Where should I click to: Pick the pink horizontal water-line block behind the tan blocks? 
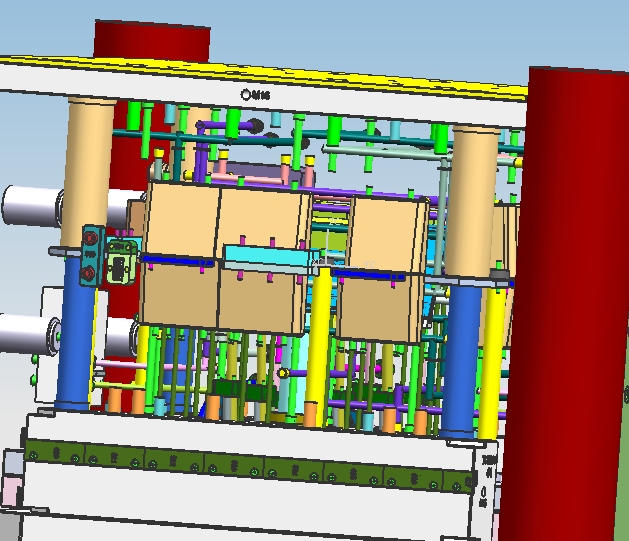coord(246,179)
